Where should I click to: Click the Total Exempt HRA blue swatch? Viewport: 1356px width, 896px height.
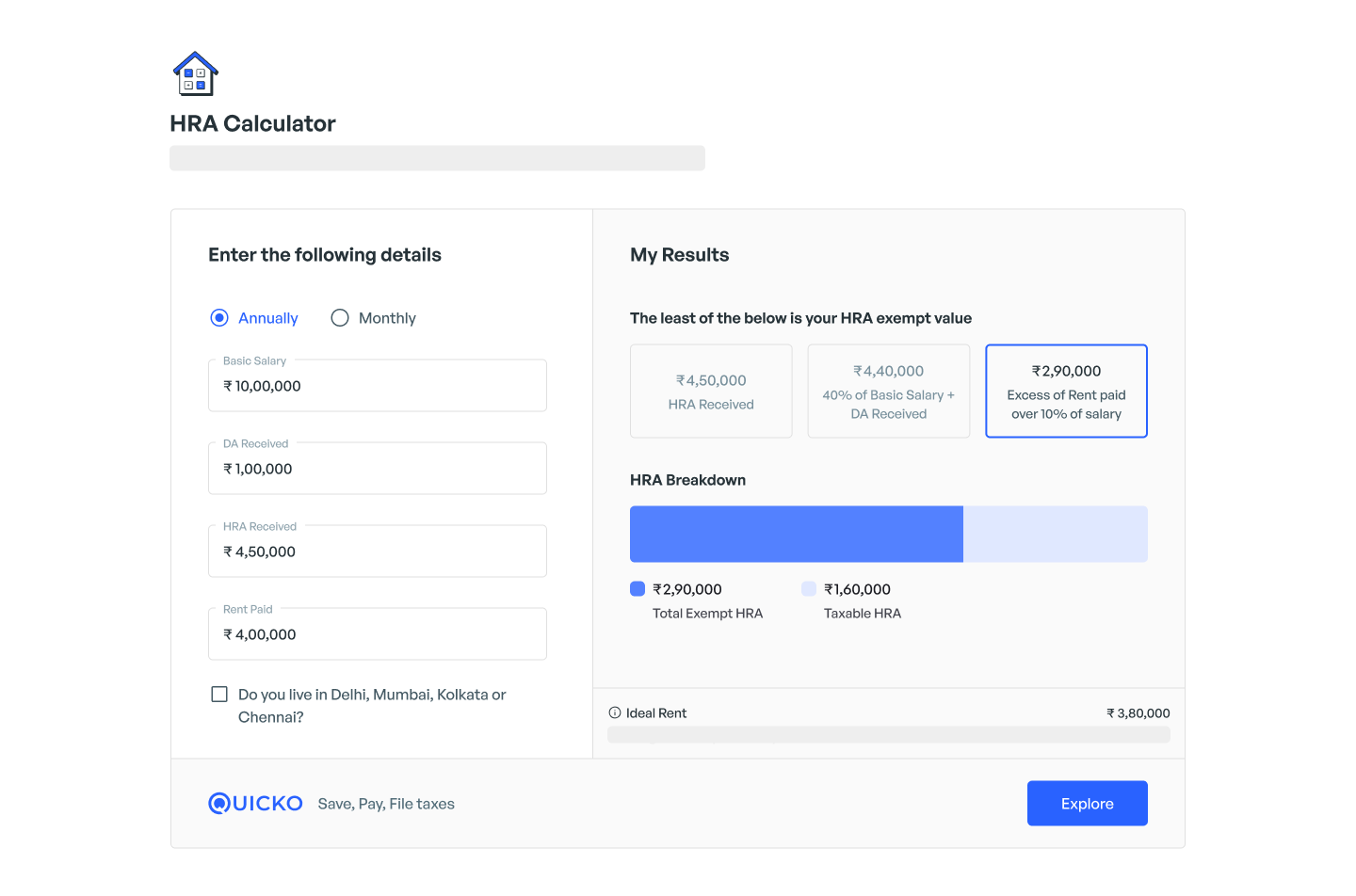coord(638,589)
